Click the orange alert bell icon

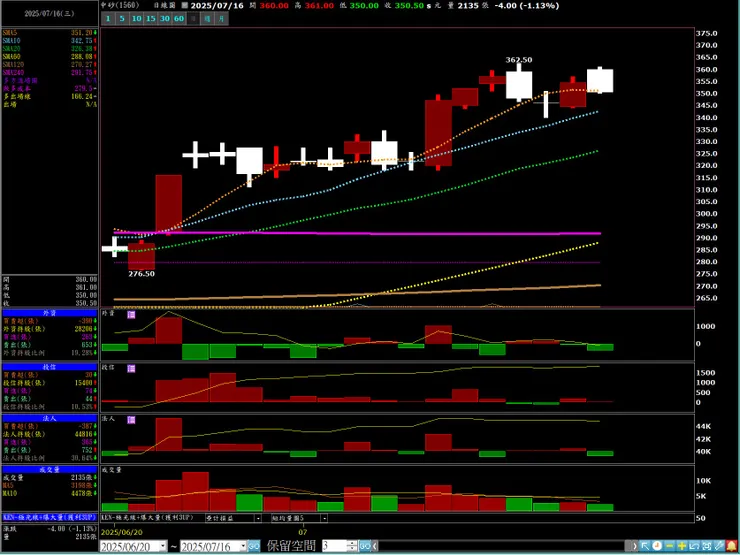point(732,546)
